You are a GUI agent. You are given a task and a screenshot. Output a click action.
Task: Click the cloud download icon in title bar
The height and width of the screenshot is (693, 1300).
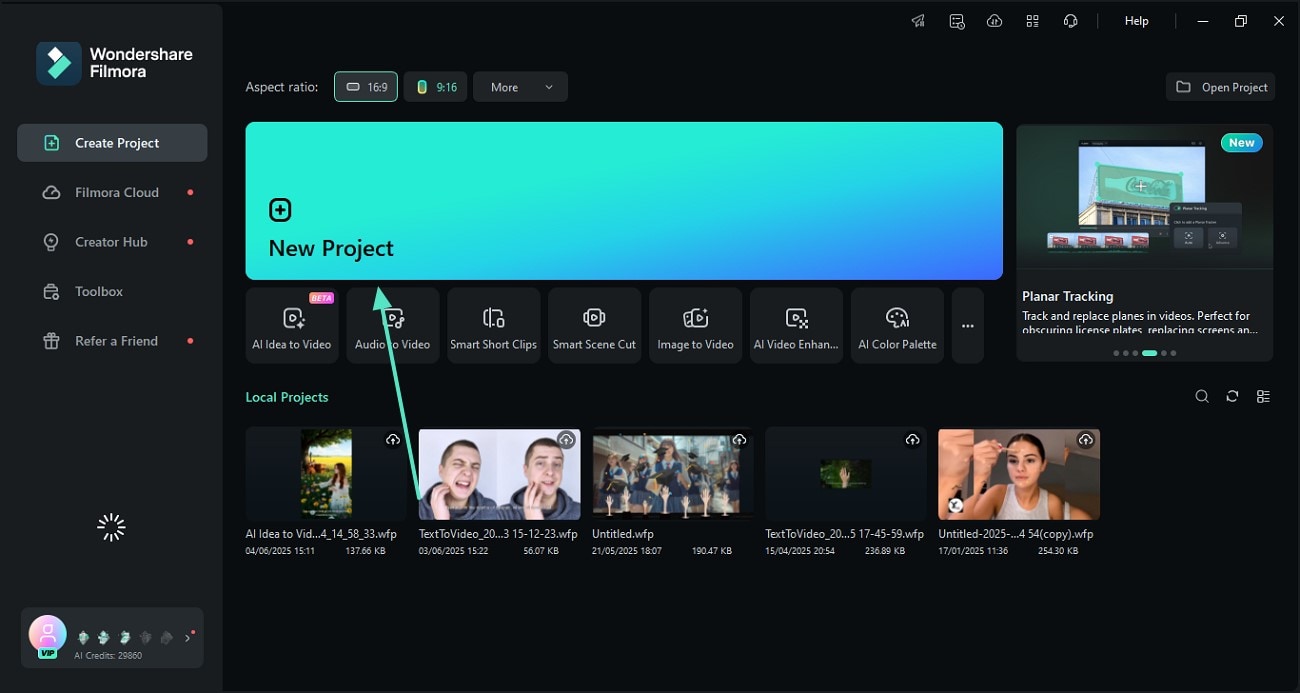click(994, 21)
